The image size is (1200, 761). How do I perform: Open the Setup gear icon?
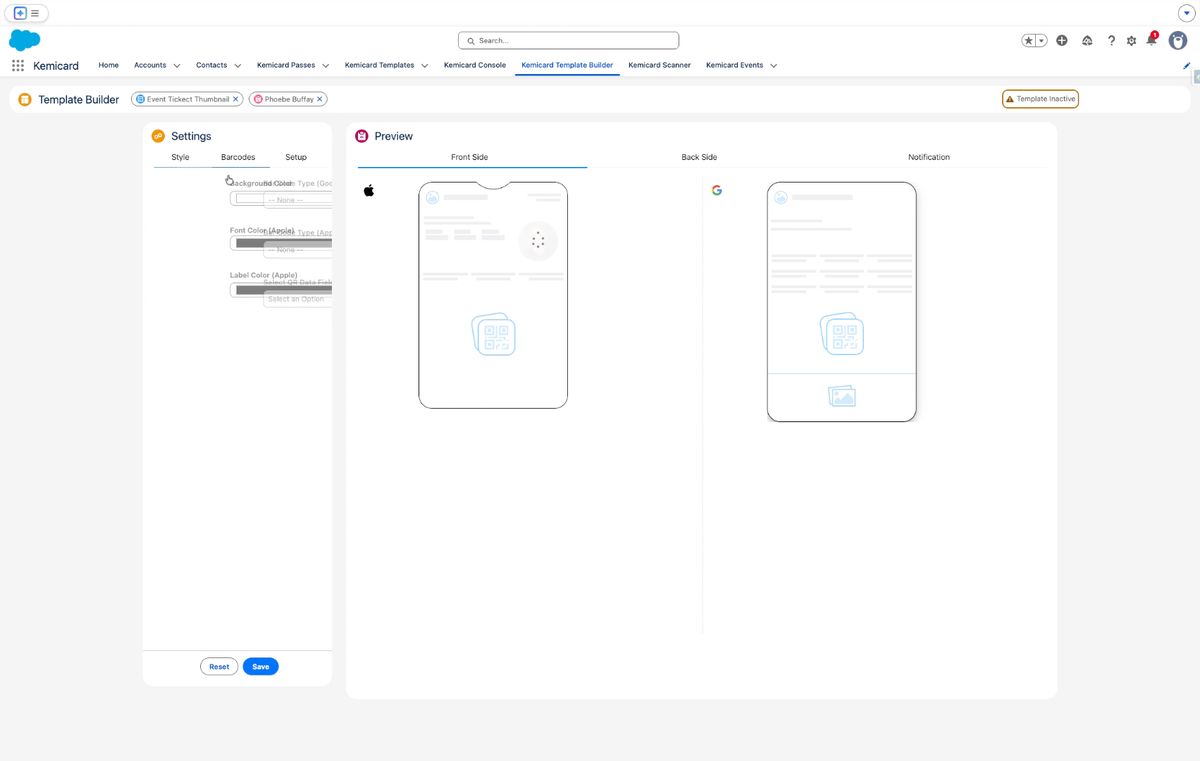1131,40
